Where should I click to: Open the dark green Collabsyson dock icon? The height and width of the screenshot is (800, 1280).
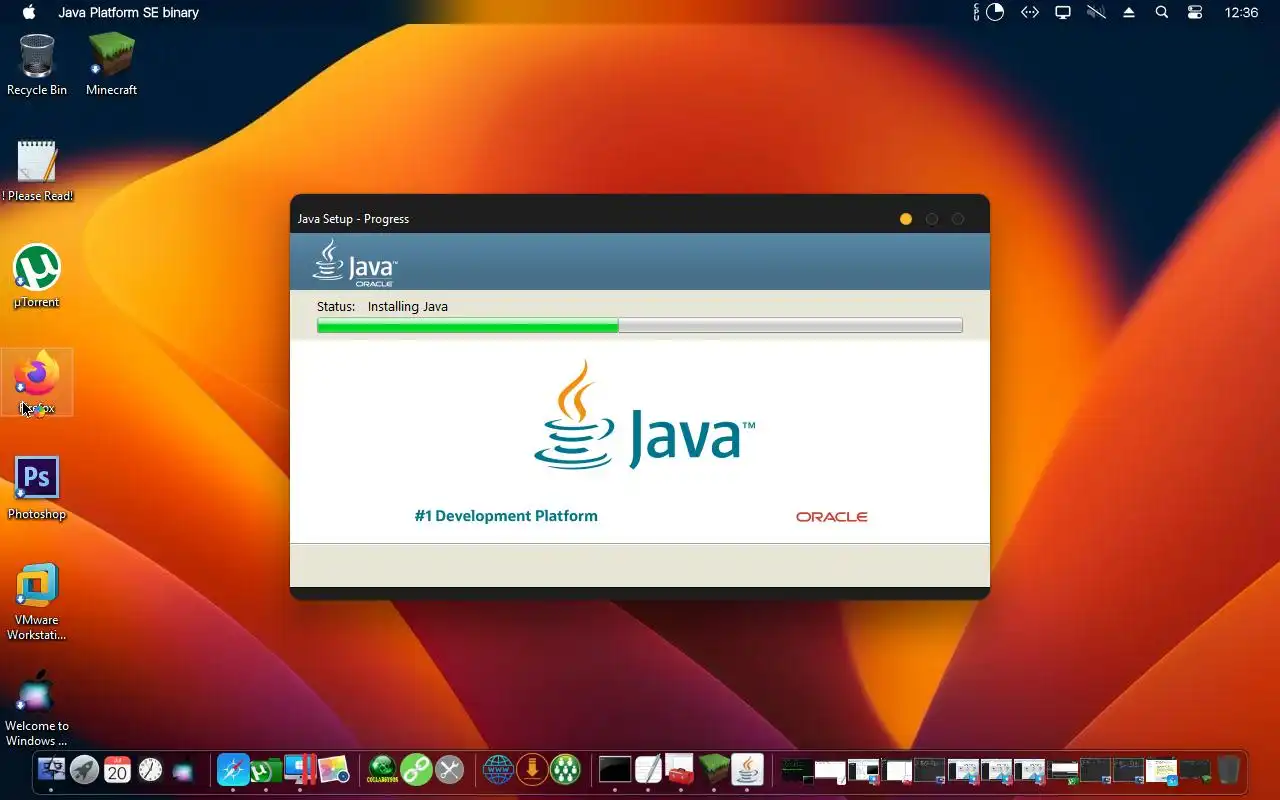382,769
